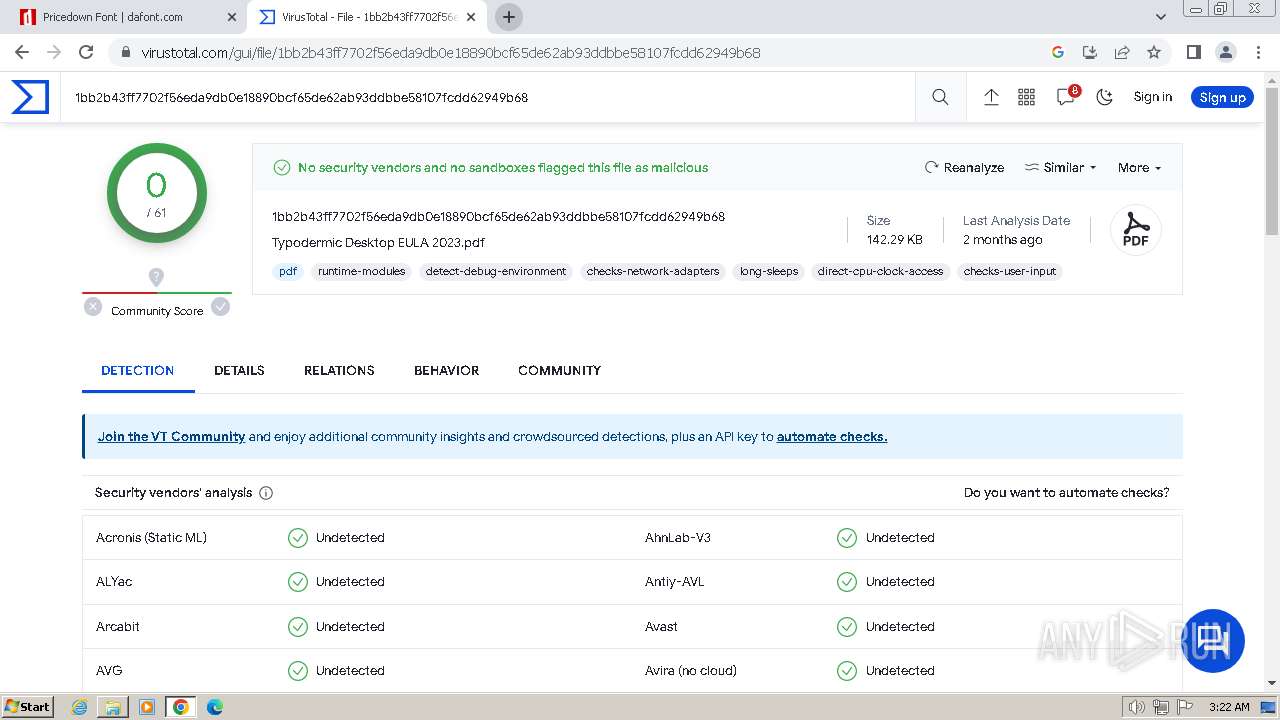Click green check icon next to Avast
Screen dimensions: 1280x720
coord(847,627)
